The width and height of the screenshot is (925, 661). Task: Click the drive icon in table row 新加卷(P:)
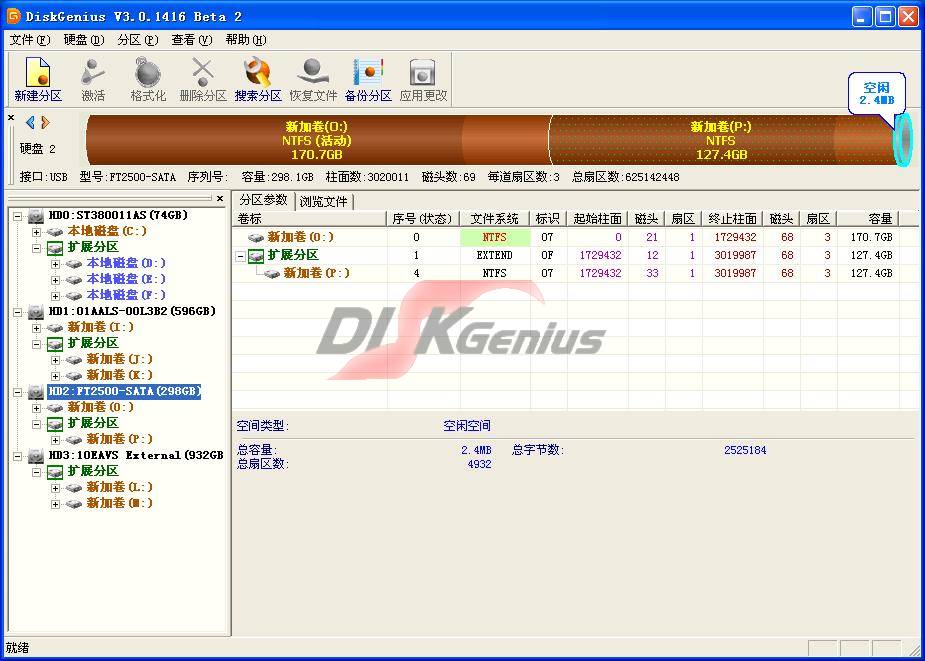point(272,274)
